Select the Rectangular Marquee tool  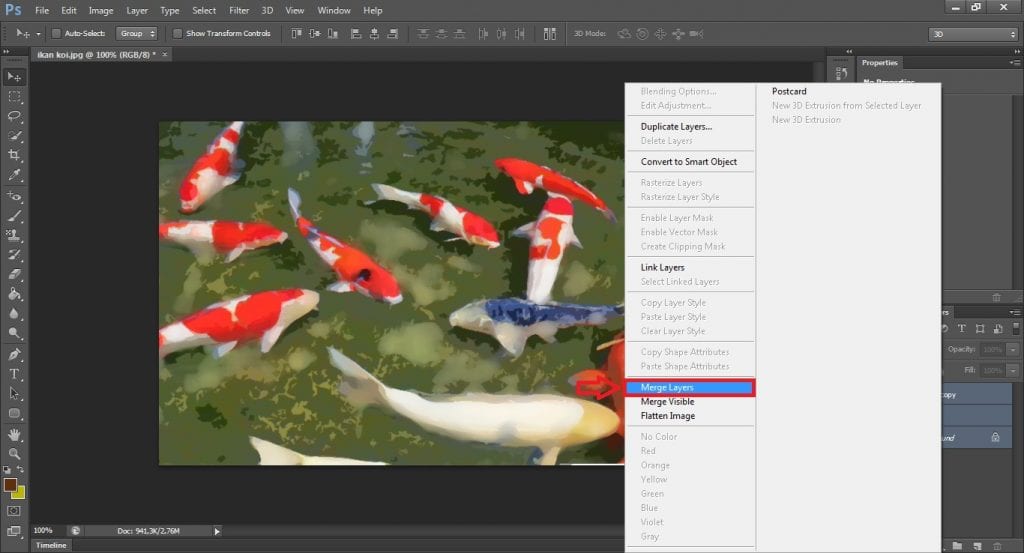(14, 96)
